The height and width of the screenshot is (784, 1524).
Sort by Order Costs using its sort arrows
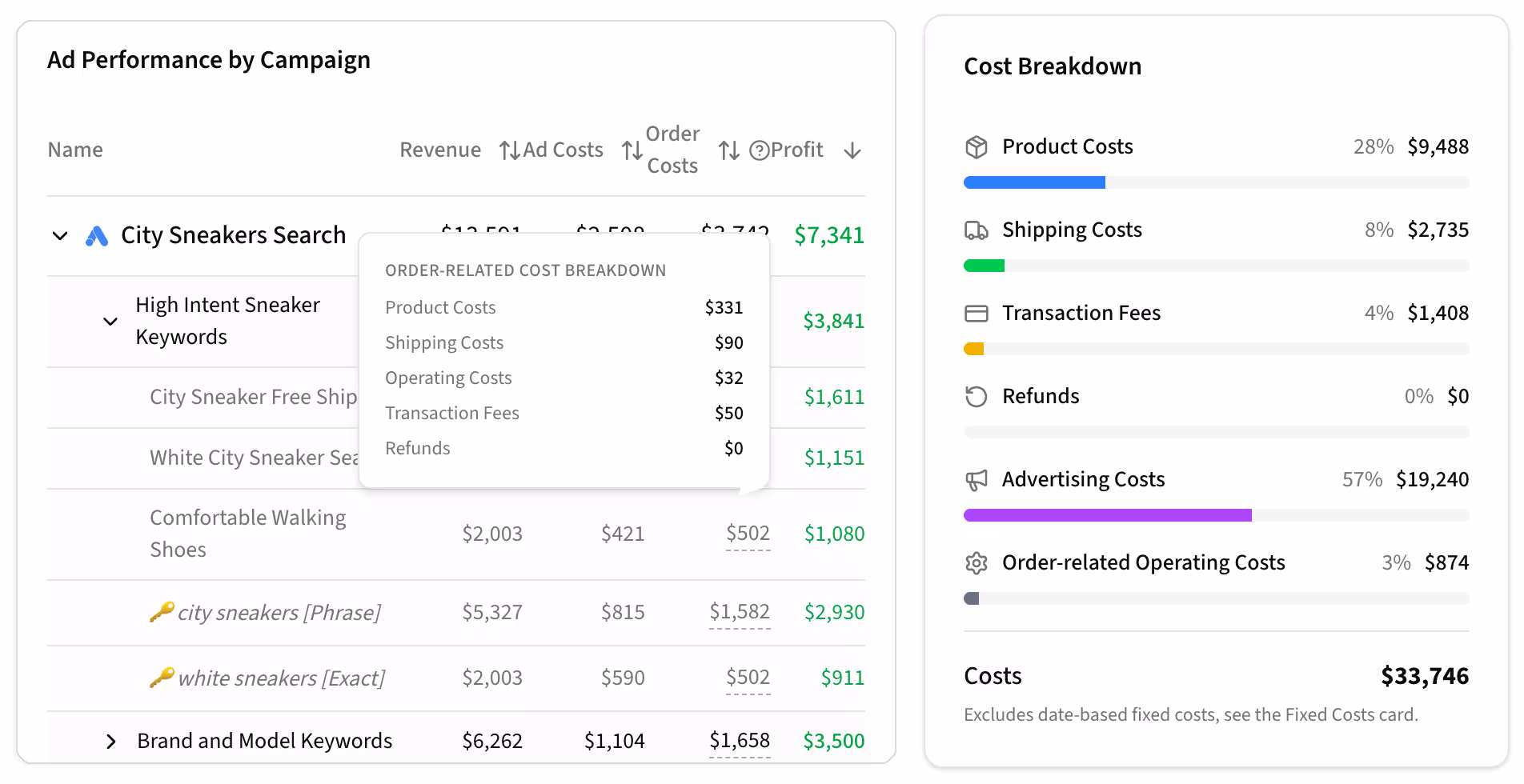point(728,150)
